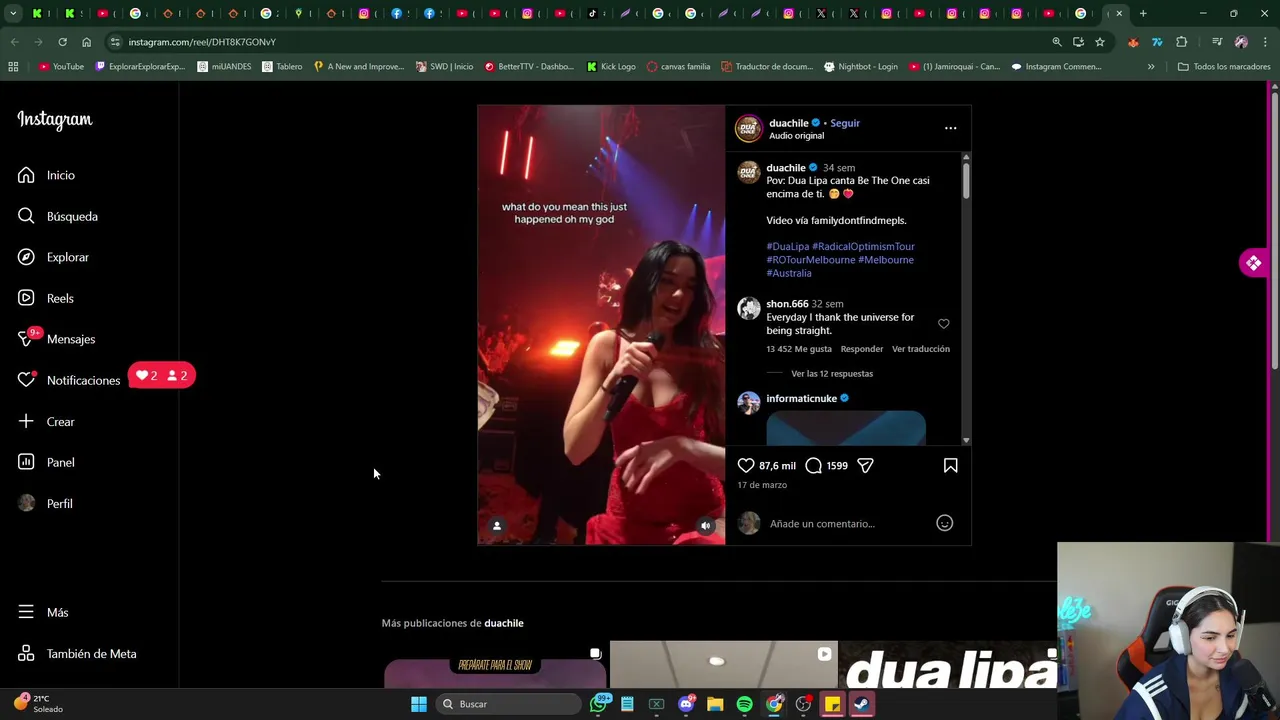Open Todos los marcadores folder
Image resolution: width=1280 pixels, height=720 pixels.
[x=1224, y=67]
